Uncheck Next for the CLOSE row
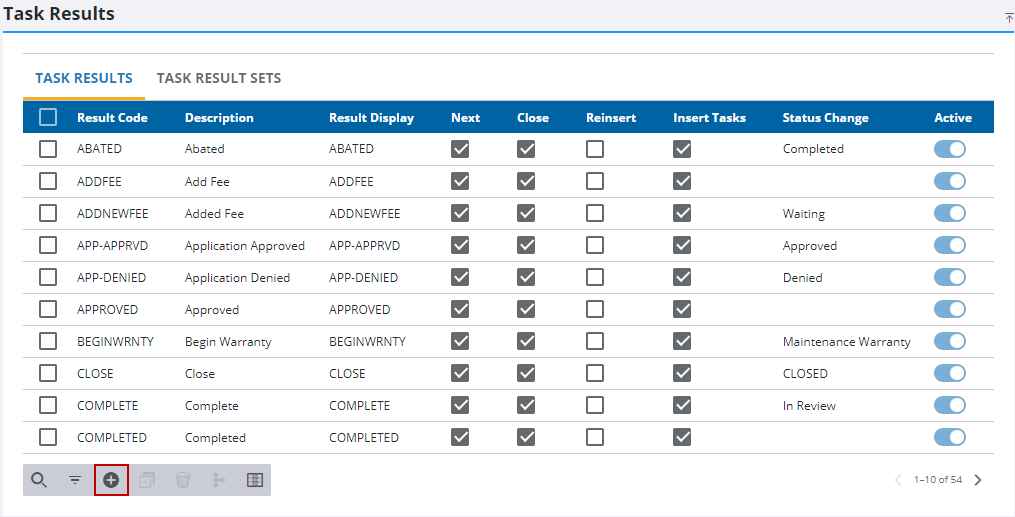 click(460, 373)
